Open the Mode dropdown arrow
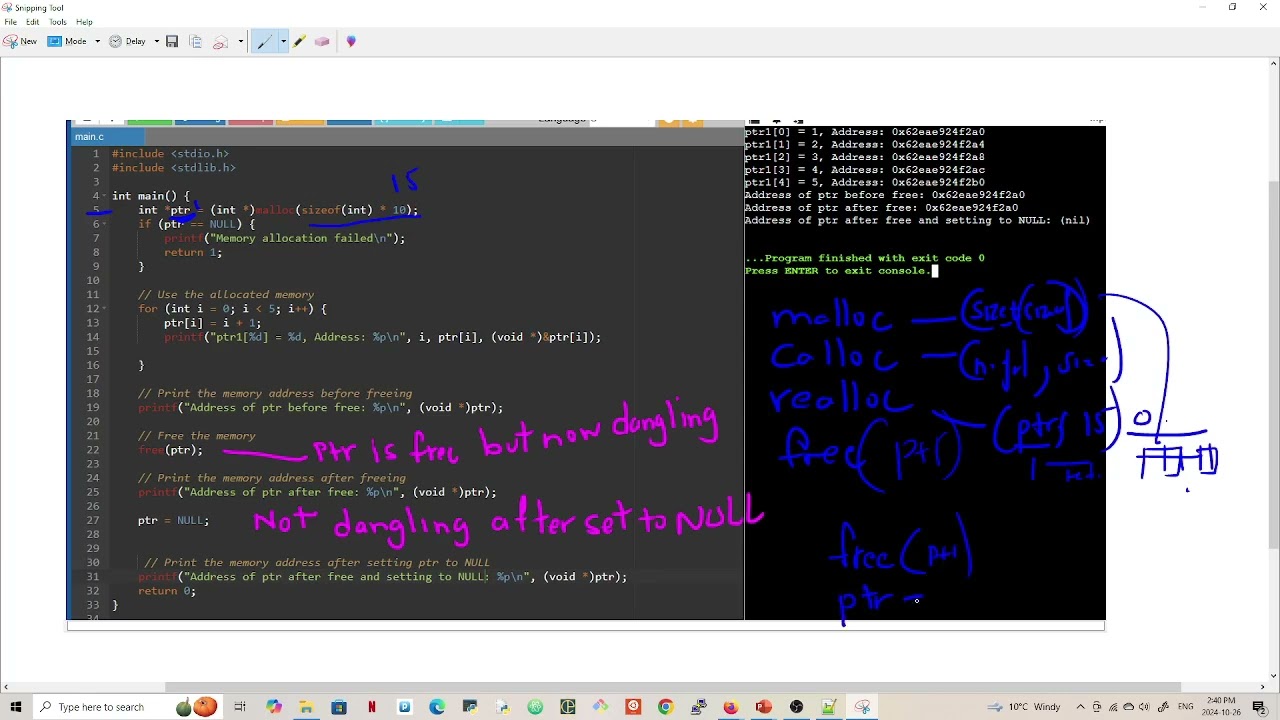Viewport: 1280px width, 720px height. pos(97,41)
